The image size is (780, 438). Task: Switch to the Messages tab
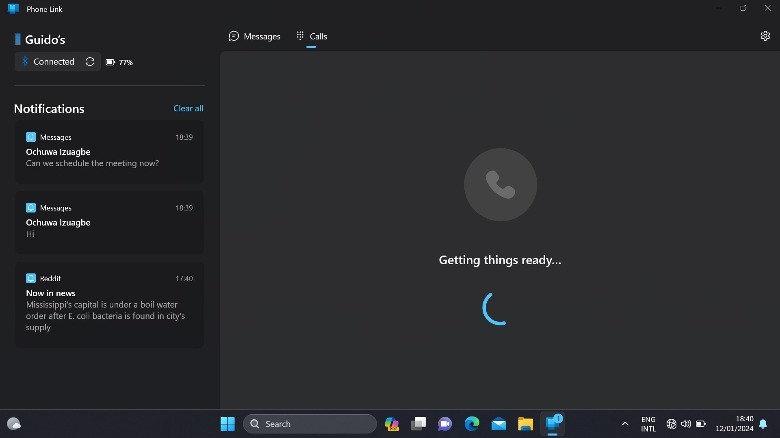254,36
